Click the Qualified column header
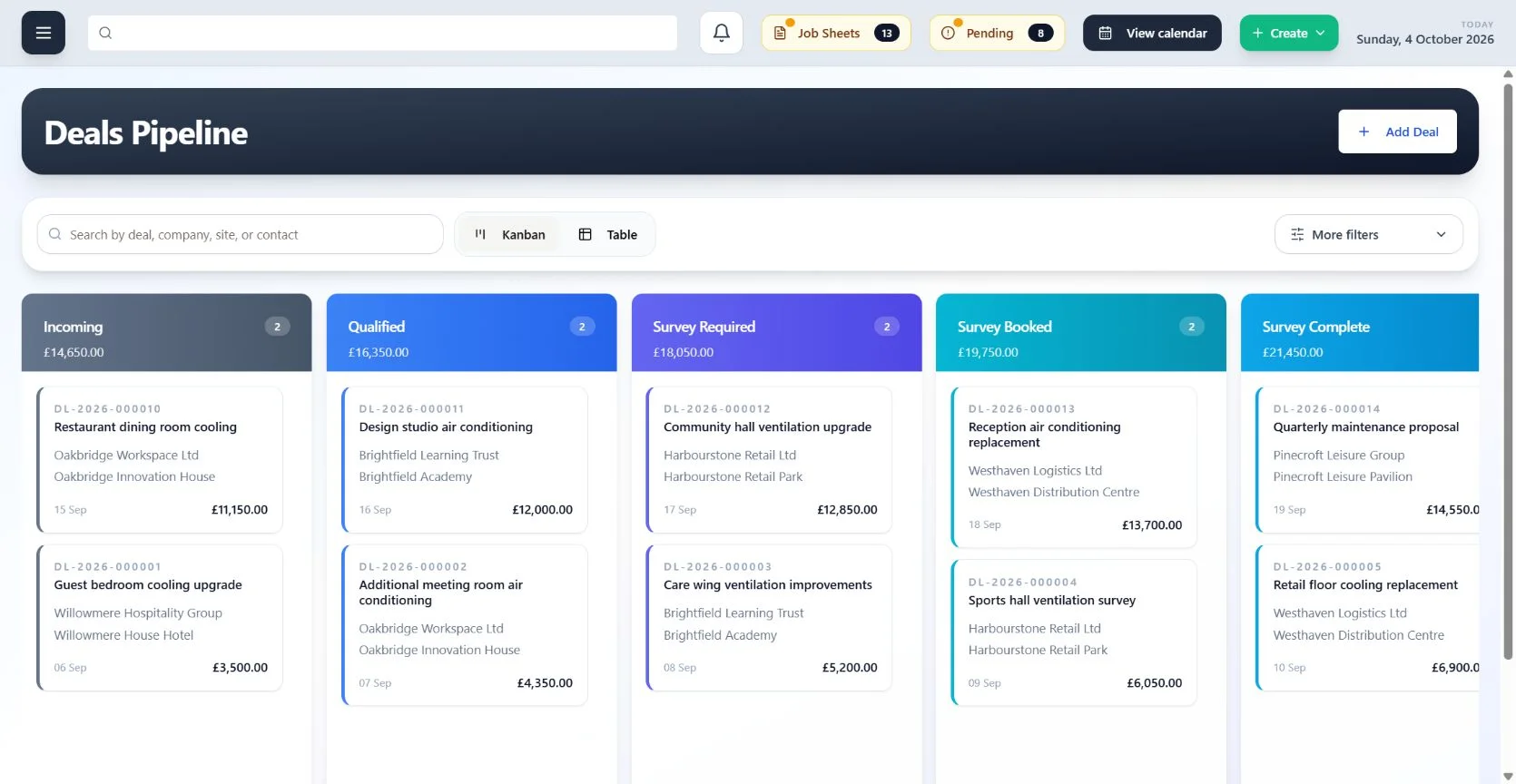This screenshot has width=1516, height=784. click(x=472, y=332)
